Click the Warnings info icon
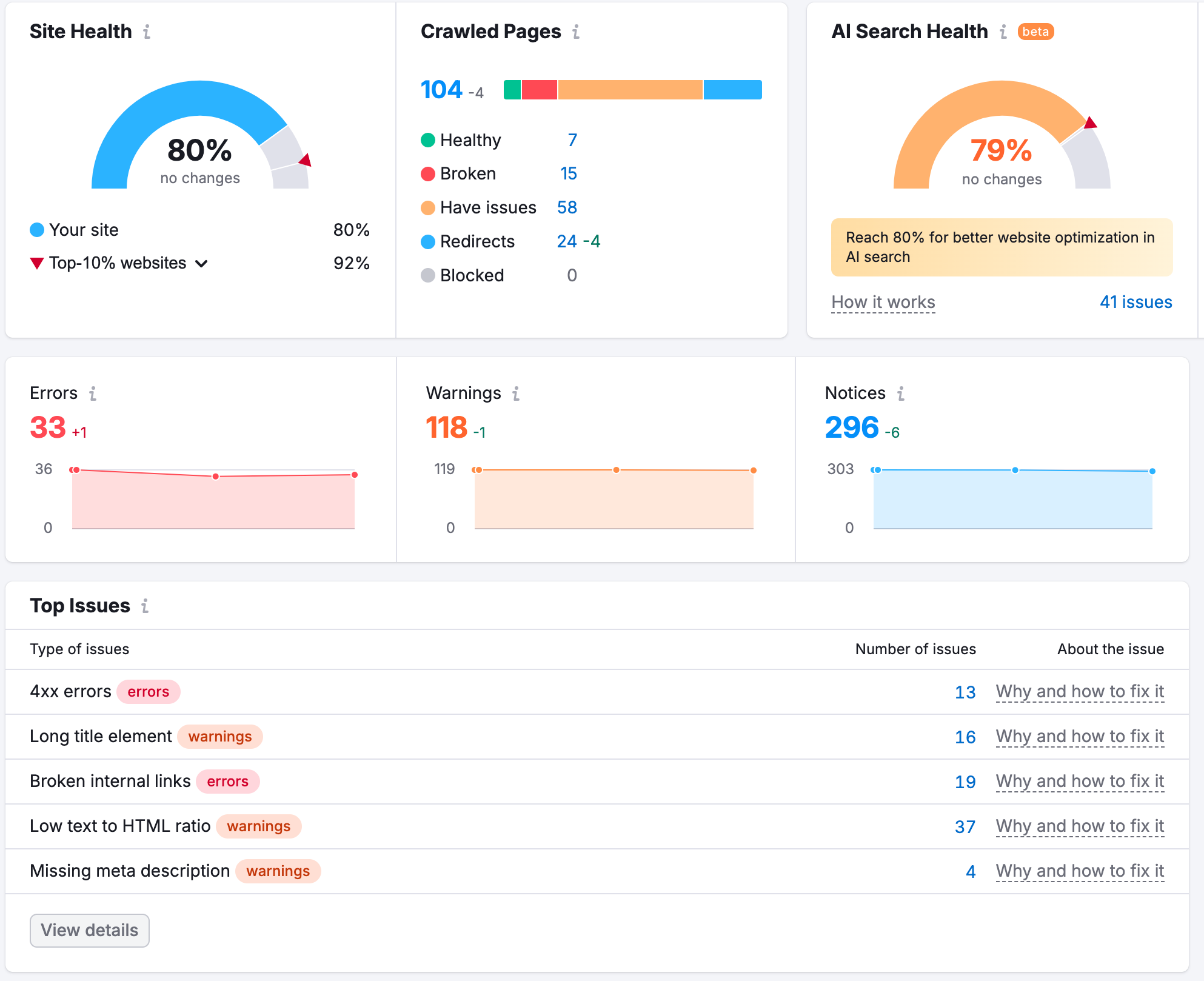1204x981 pixels. tap(516, 393)
